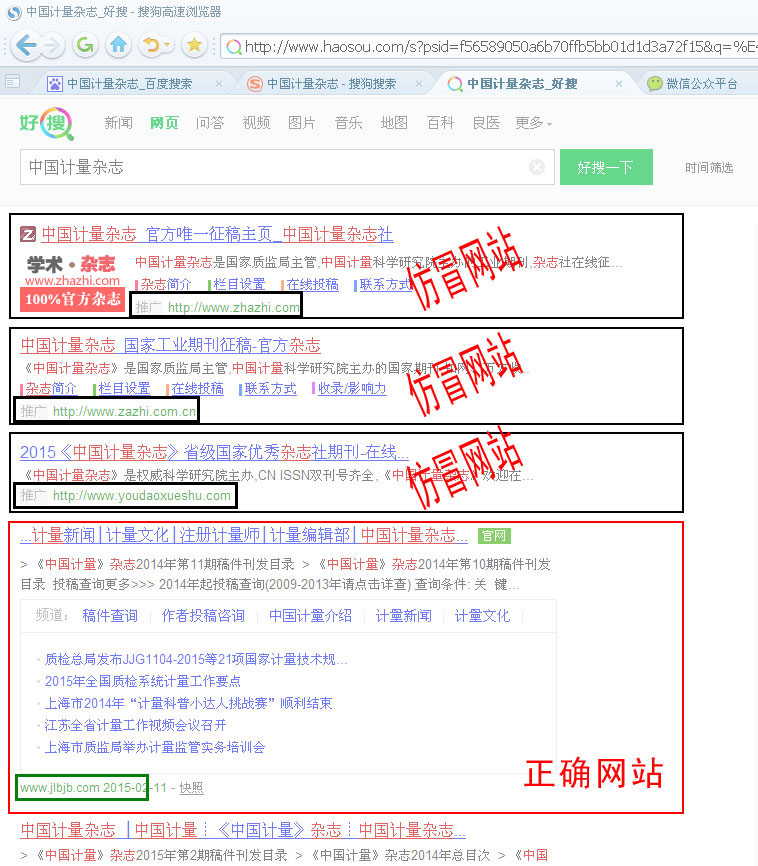758x866 pixels.
Task: Click the browser back arrow button
Action: (26, 45)
